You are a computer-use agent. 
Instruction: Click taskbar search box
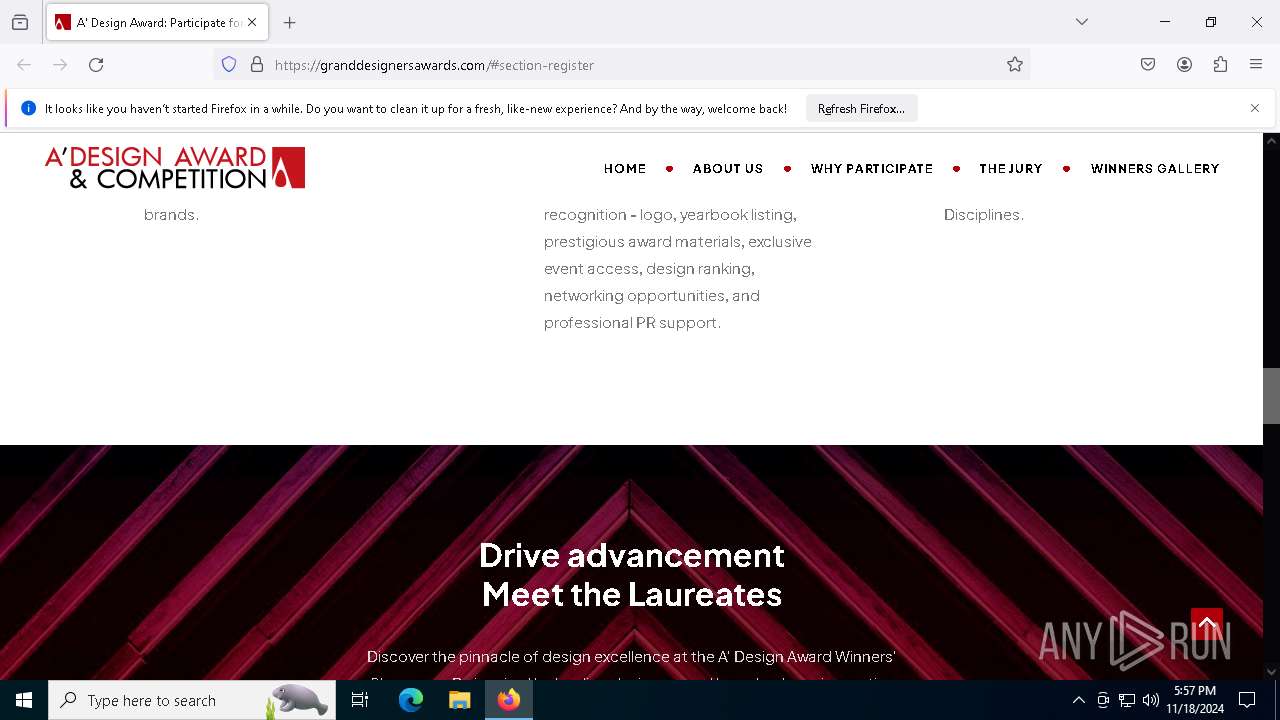click(192, 700)
